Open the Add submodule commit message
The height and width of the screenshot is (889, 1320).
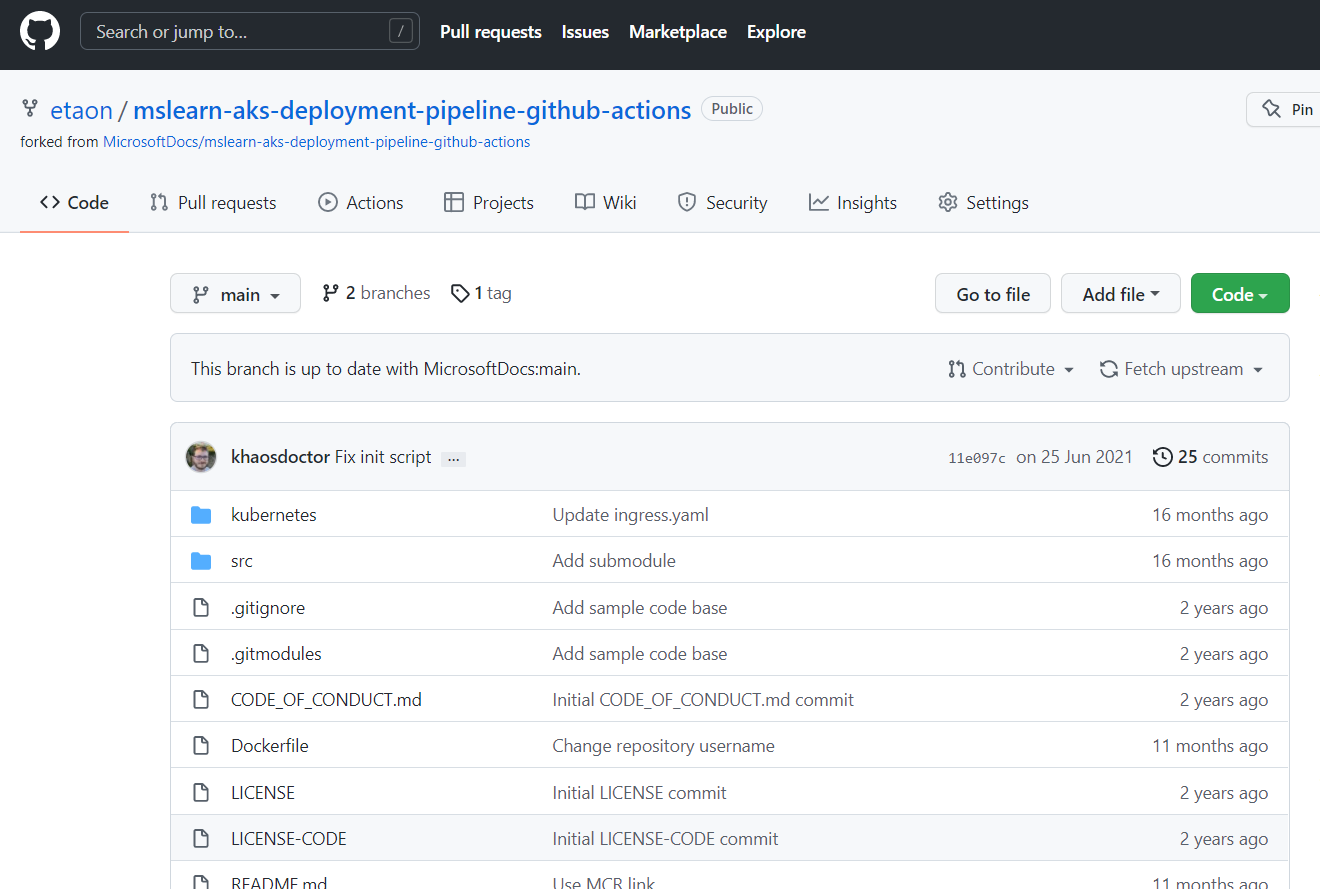tap(614, 561)
